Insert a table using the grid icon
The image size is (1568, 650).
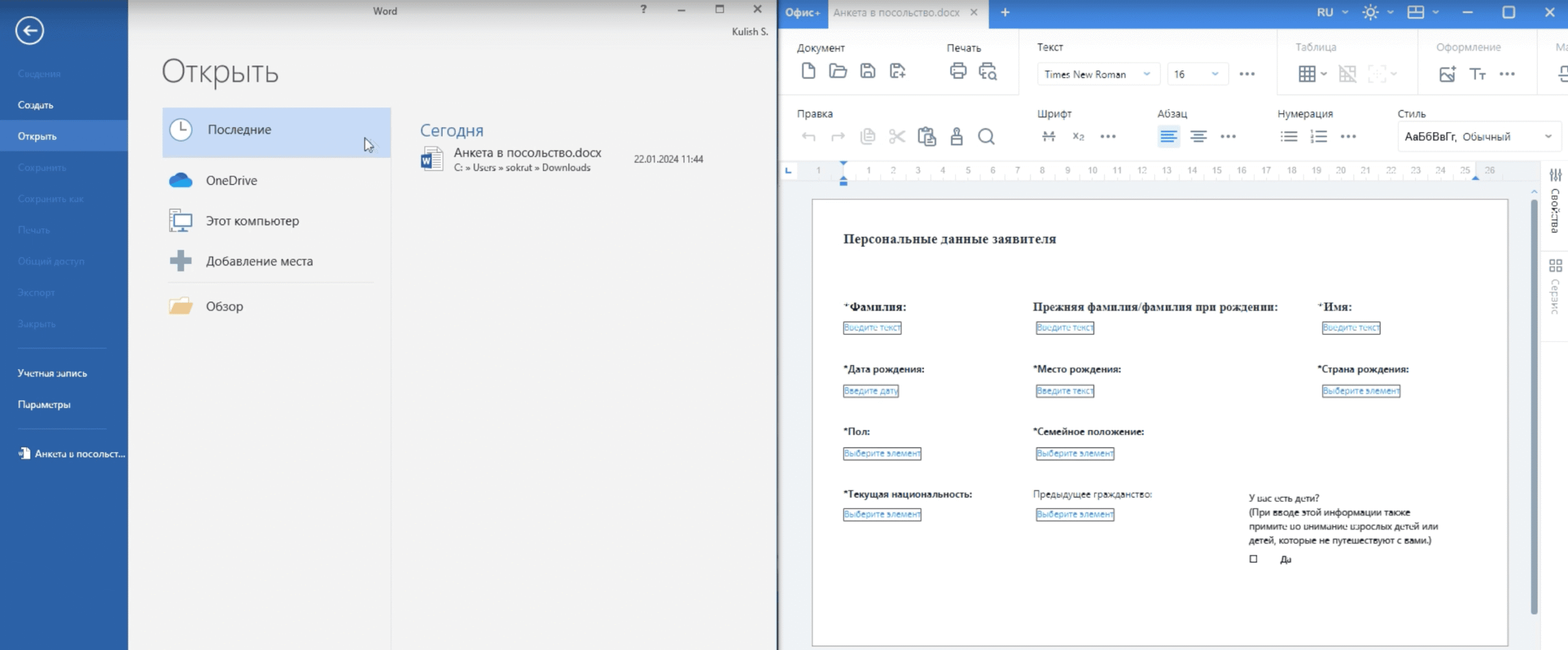1306,74
